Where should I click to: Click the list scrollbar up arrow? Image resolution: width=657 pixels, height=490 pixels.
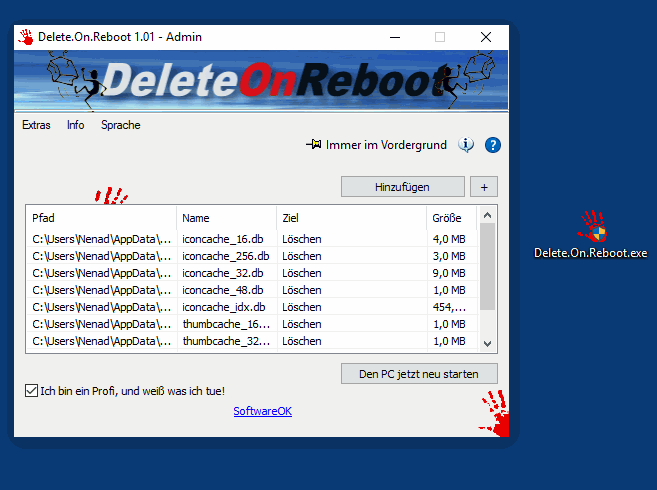pos(487,215)
